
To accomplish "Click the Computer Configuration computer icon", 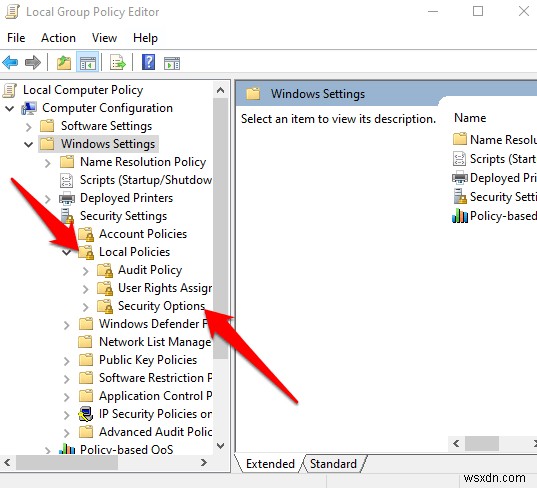I will click(x=29, y=108).
